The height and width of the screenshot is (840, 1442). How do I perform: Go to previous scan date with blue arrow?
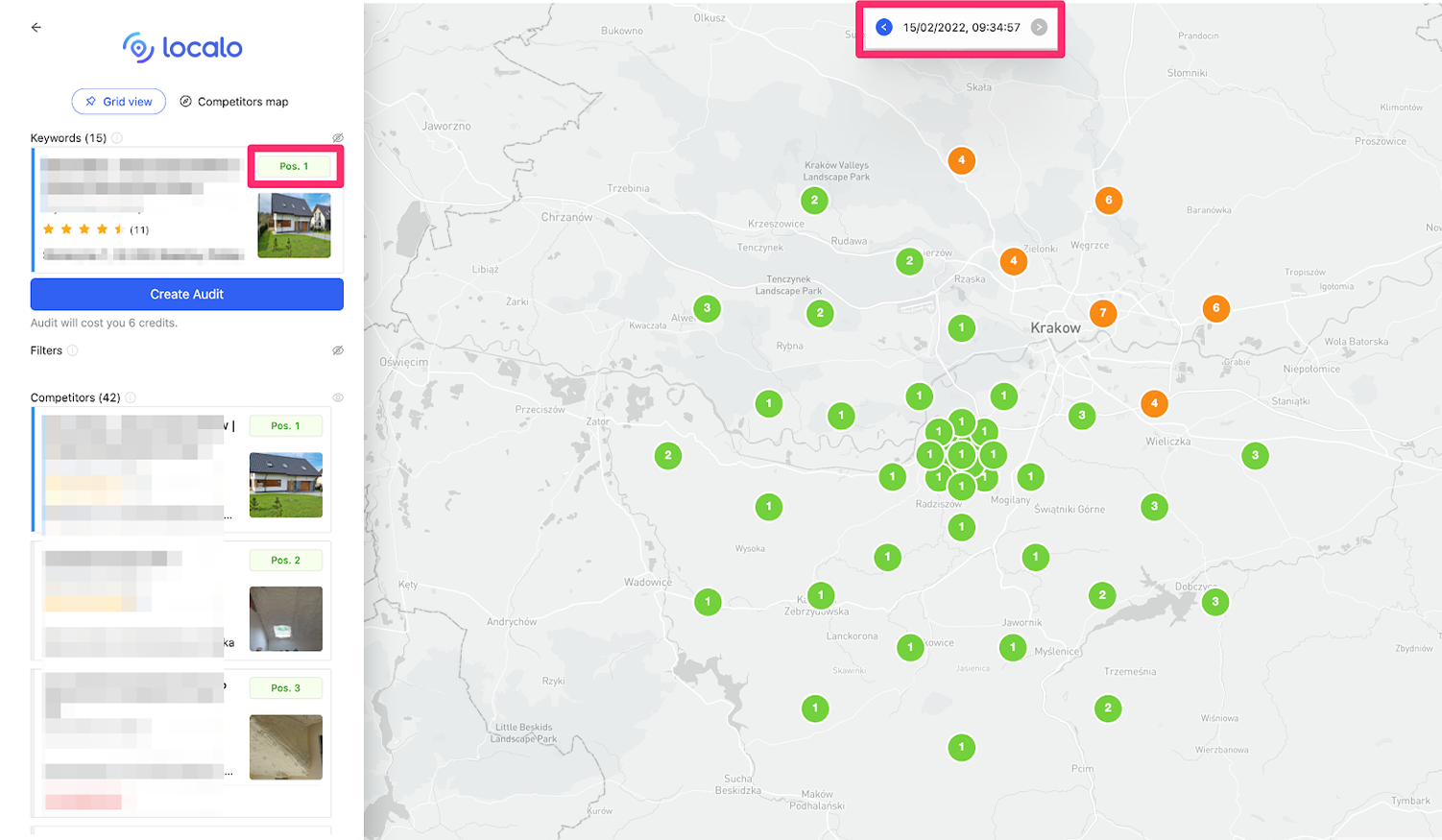(884, 28)
